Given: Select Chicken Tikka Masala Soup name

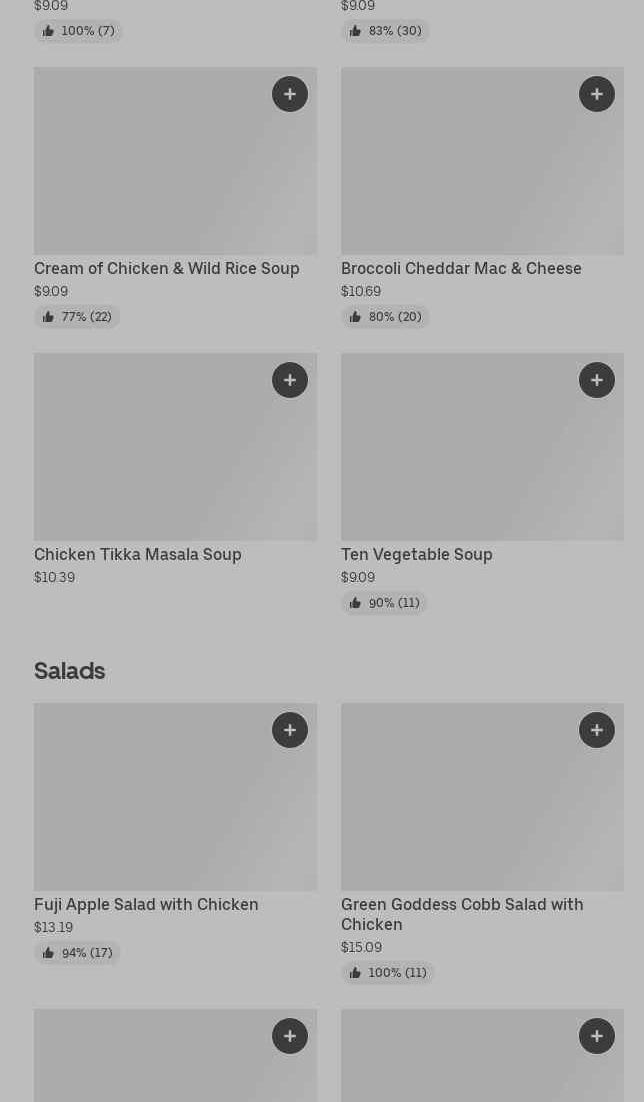Looking at the screenshot, I should (x=138, y=554).
